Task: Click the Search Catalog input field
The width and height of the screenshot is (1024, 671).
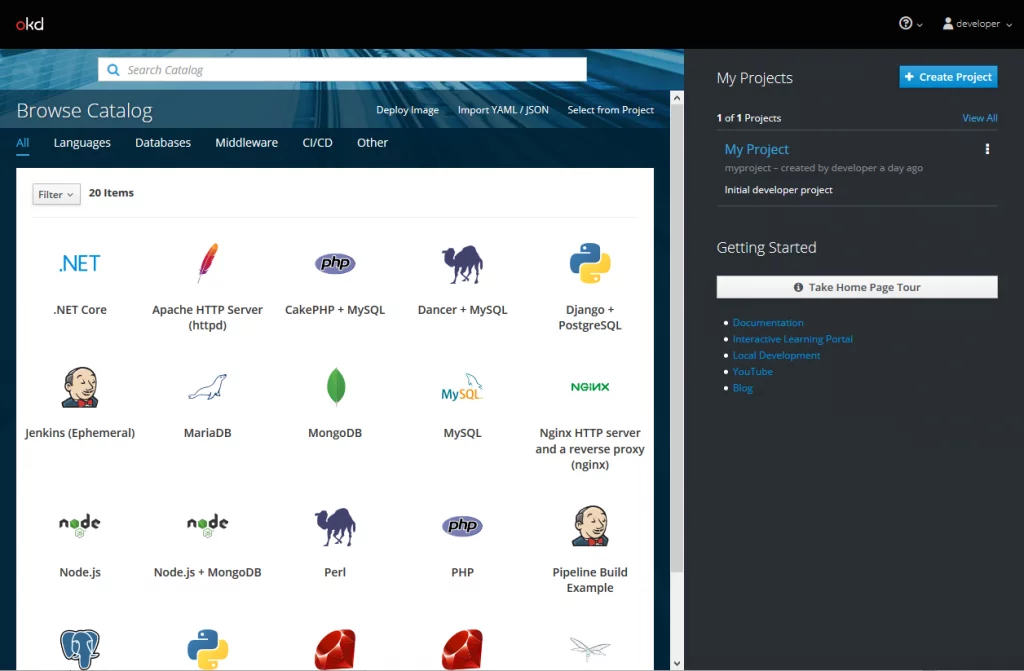Action: tap(342, 70)
